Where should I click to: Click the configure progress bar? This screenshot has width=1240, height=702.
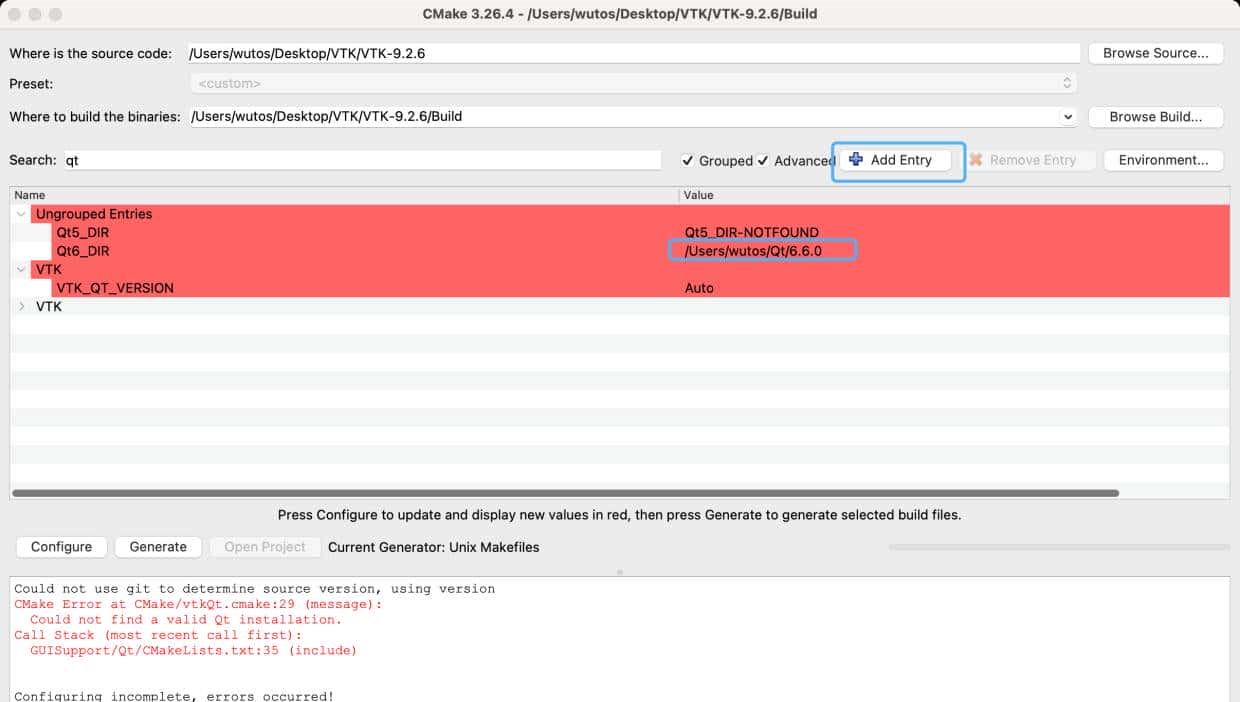coord(1059,547)
